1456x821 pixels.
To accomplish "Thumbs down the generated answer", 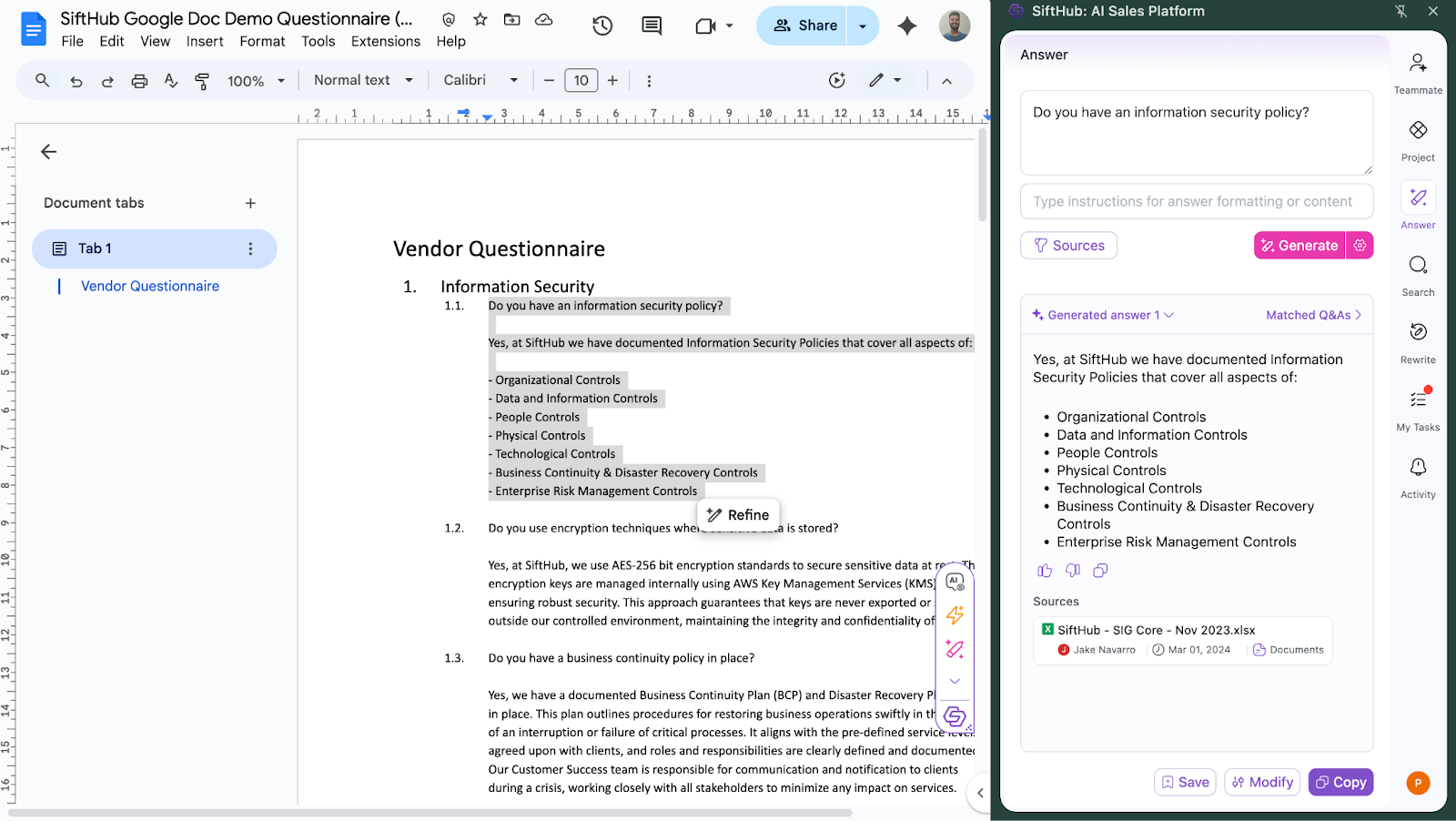I will (x=1072, y=571).
